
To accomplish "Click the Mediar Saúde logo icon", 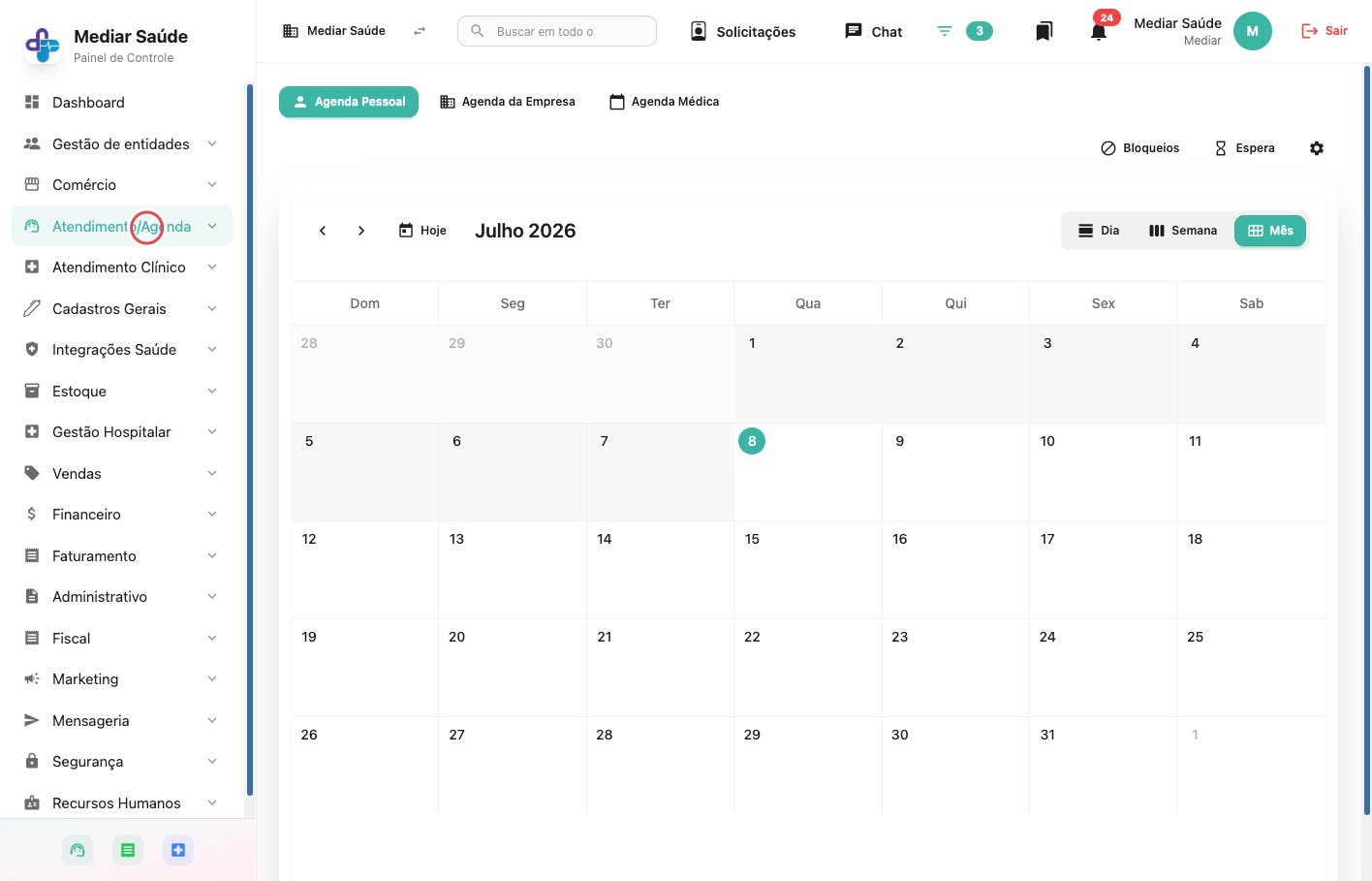I will [x=42, y=45].
